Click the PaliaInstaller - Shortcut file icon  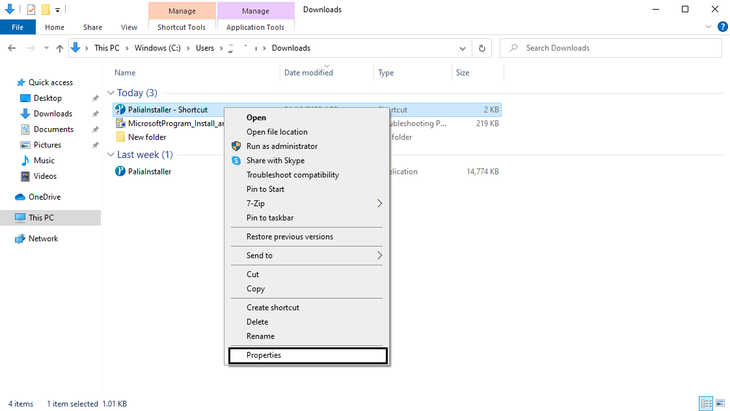[120, 109]
